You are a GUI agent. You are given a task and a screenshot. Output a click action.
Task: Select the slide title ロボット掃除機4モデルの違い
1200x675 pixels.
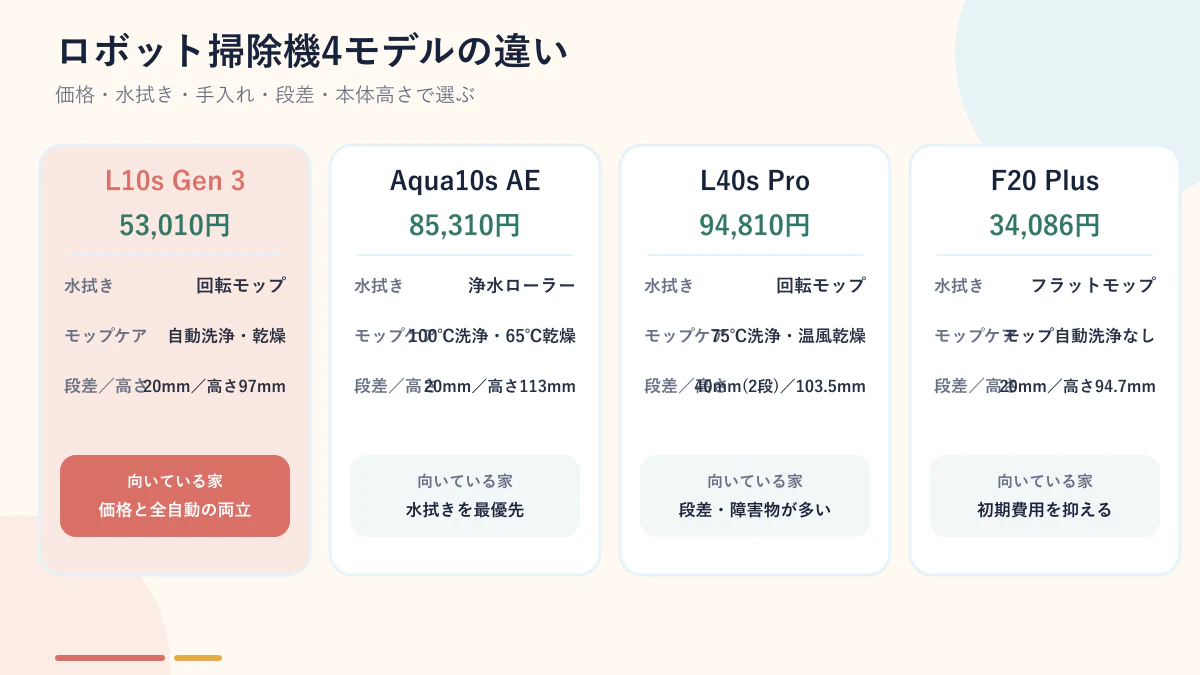[x=312, y=51]
